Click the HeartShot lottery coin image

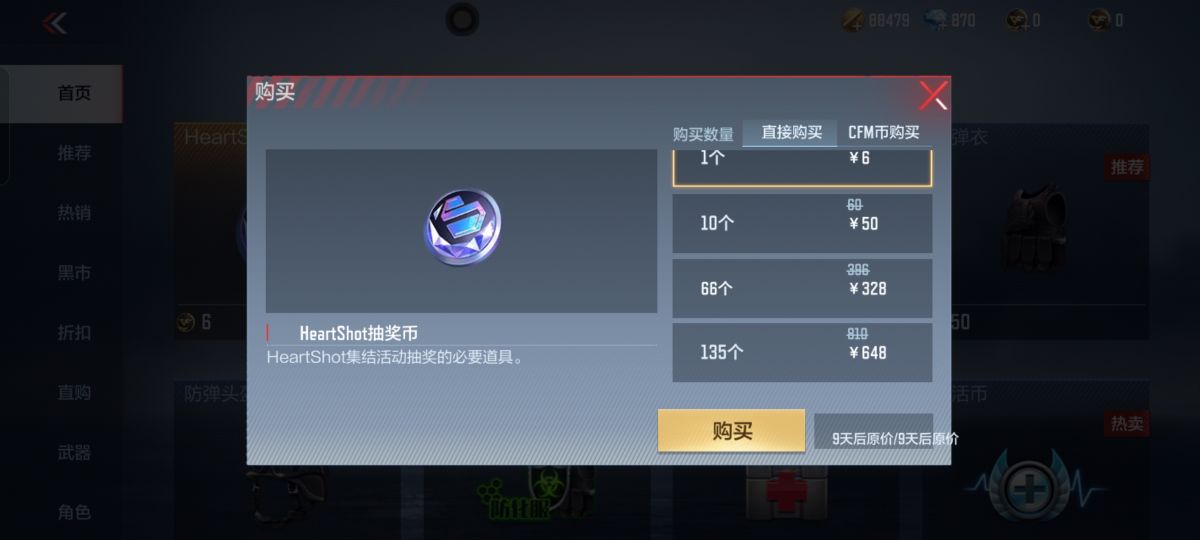pyautogui.click(x=462, y=228)
